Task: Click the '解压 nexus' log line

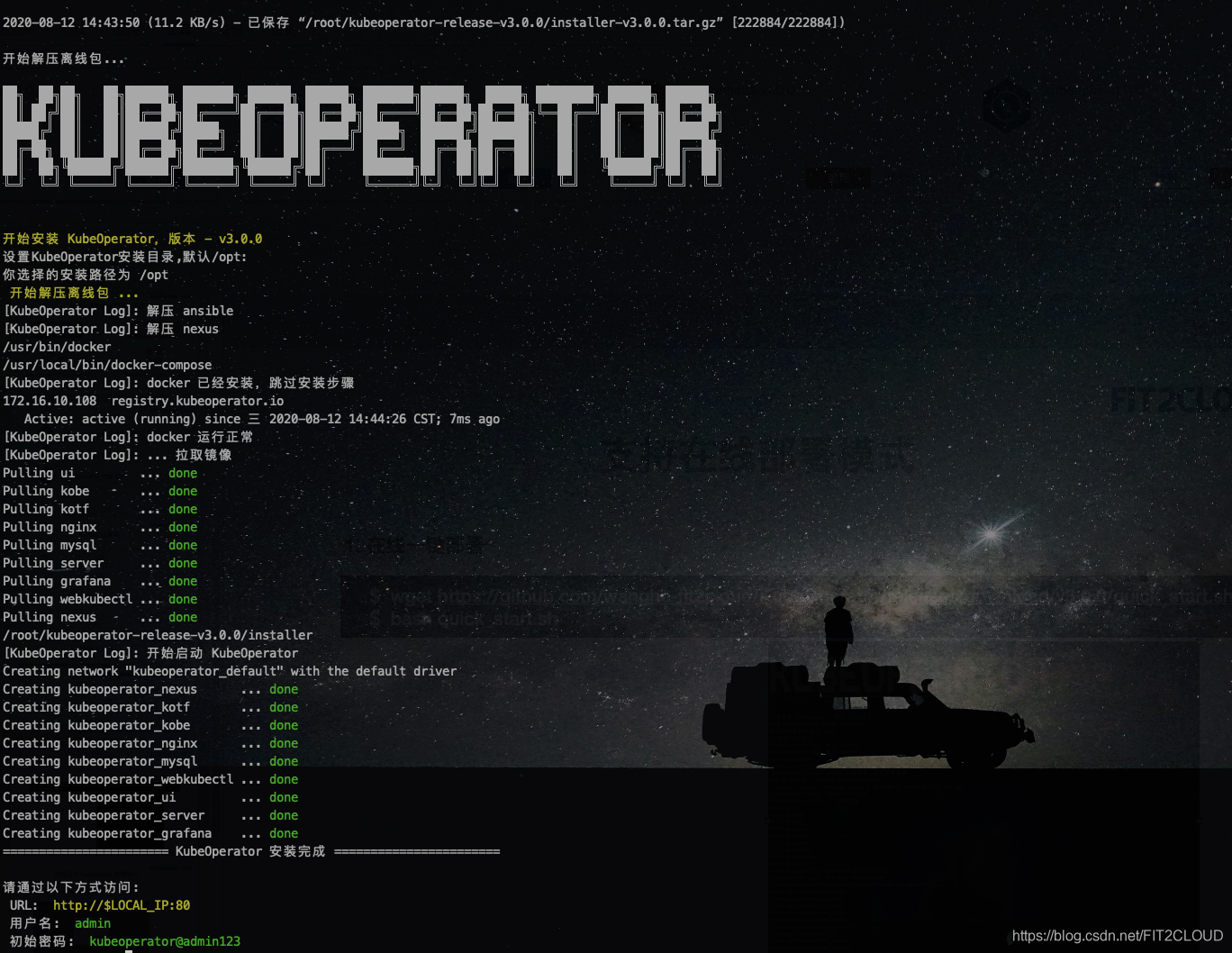Action: point(111,329)
